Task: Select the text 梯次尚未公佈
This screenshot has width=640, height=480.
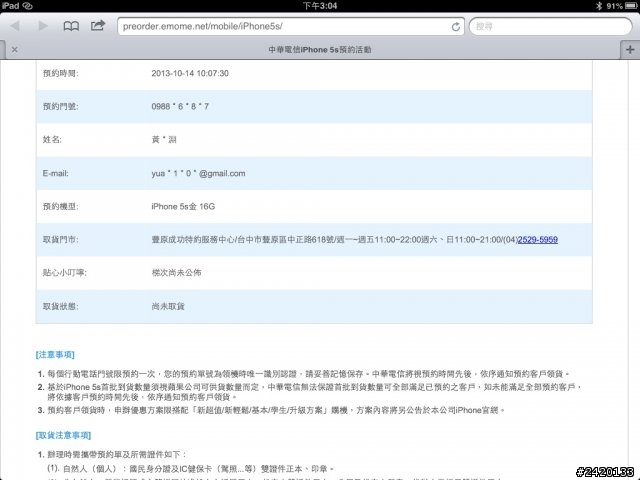Action: tap(176, 273)
